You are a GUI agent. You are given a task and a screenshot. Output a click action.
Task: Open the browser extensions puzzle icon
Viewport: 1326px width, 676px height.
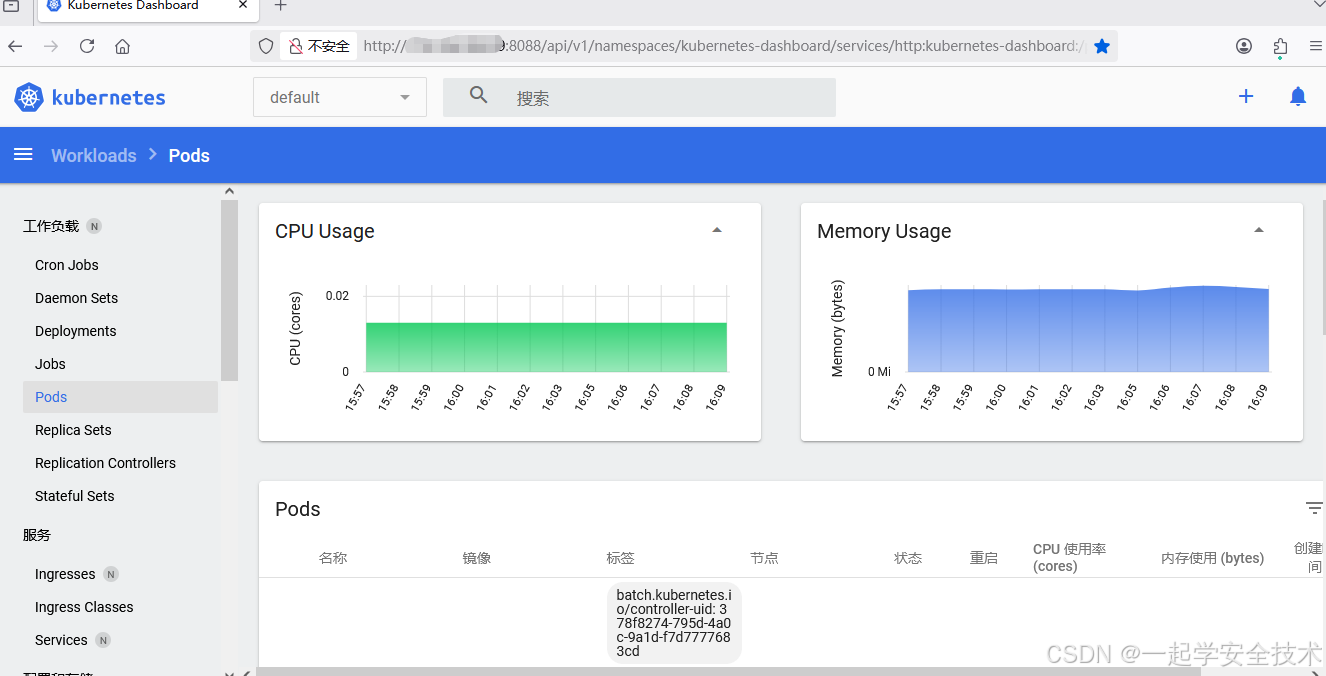pyautogui.click(x=1281, y=47)
